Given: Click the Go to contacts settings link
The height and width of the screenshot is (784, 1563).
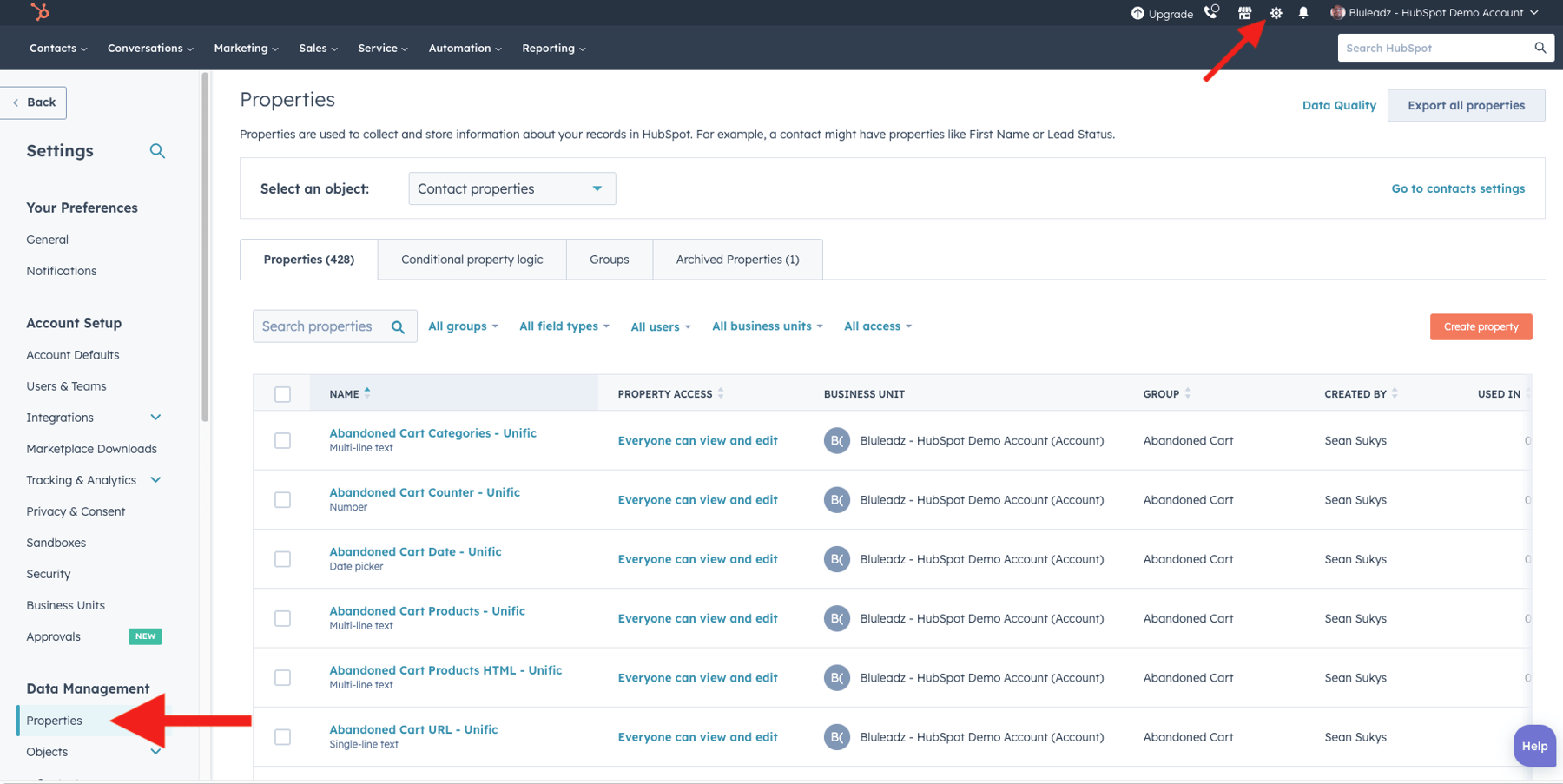Looking at the screenshot, I should pyautogui.click(x=1458, y=188).
